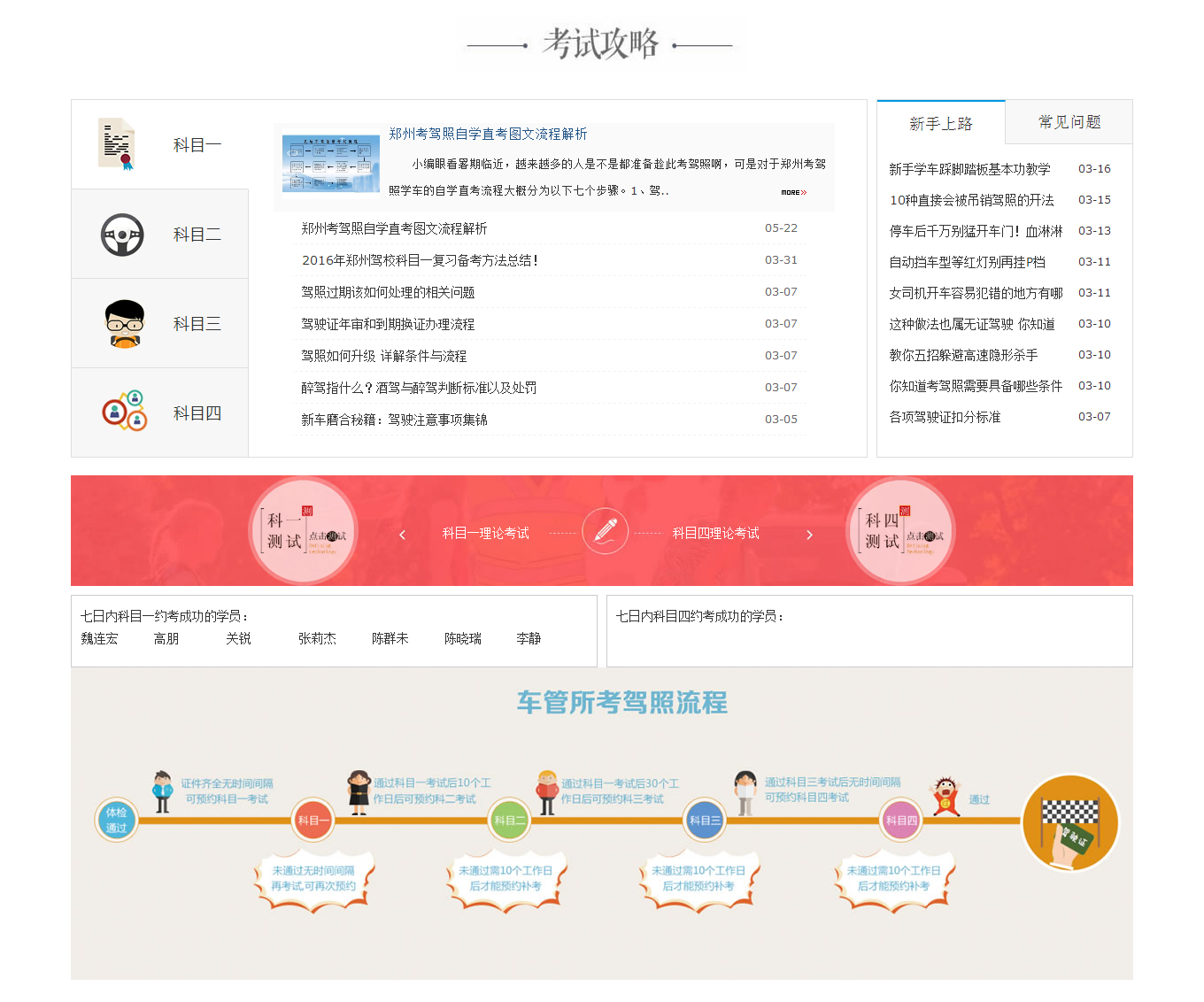Screen dimensions: 1204x1002
Task: Click the right carousel arrow
Action: (x=808, y=534)
